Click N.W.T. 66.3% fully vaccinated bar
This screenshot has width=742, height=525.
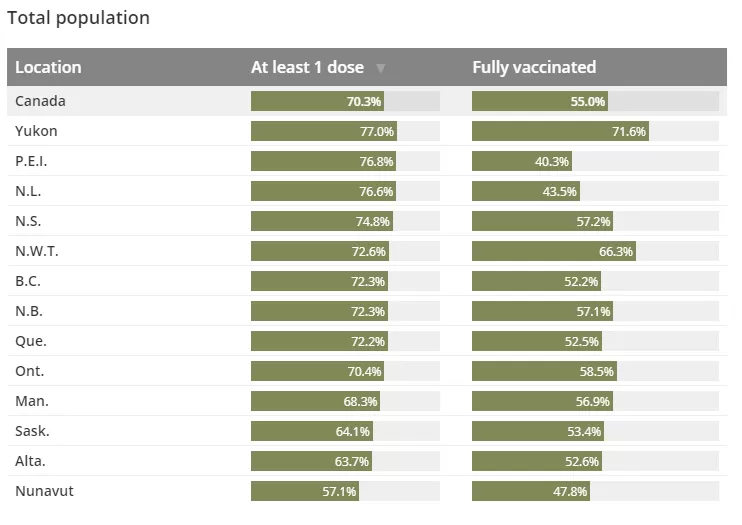554,251
